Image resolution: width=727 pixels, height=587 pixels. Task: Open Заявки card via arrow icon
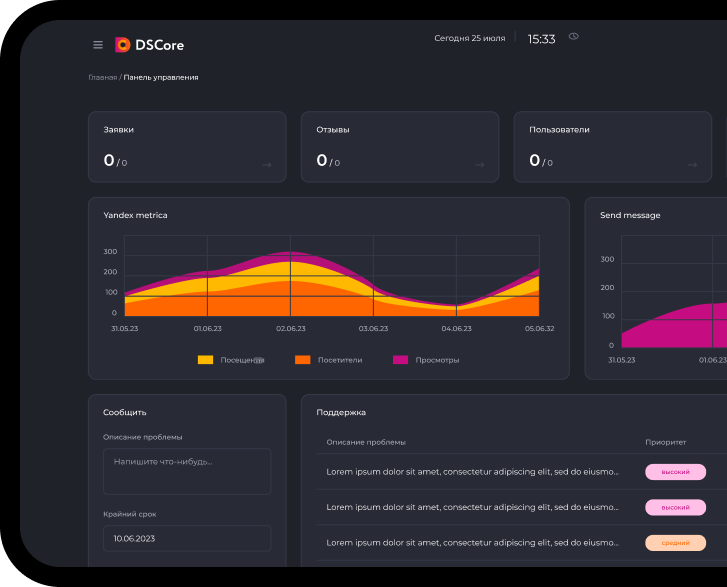click(x=266, y=165)
